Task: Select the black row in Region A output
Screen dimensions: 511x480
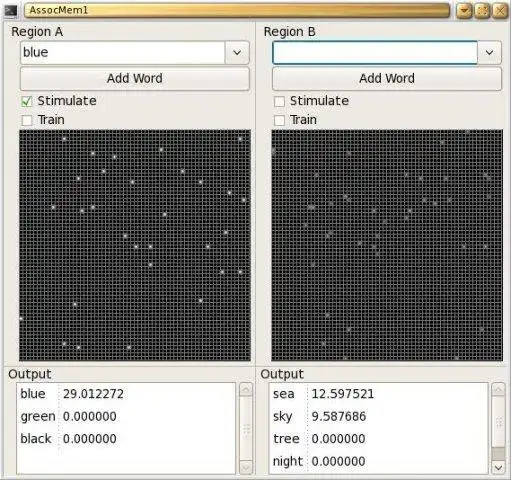Action: pyautogui.click(x=126, y=439)
